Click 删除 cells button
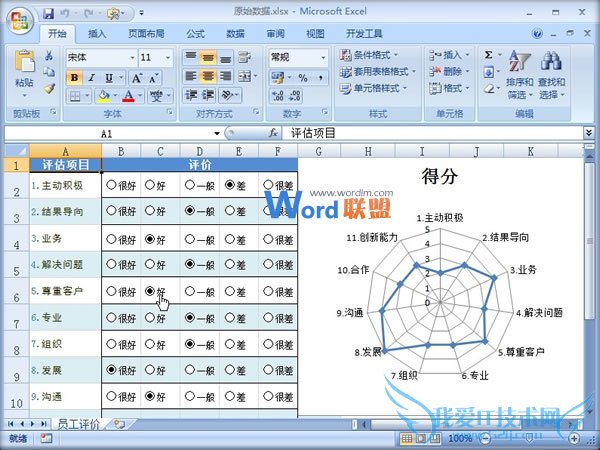 449,72
